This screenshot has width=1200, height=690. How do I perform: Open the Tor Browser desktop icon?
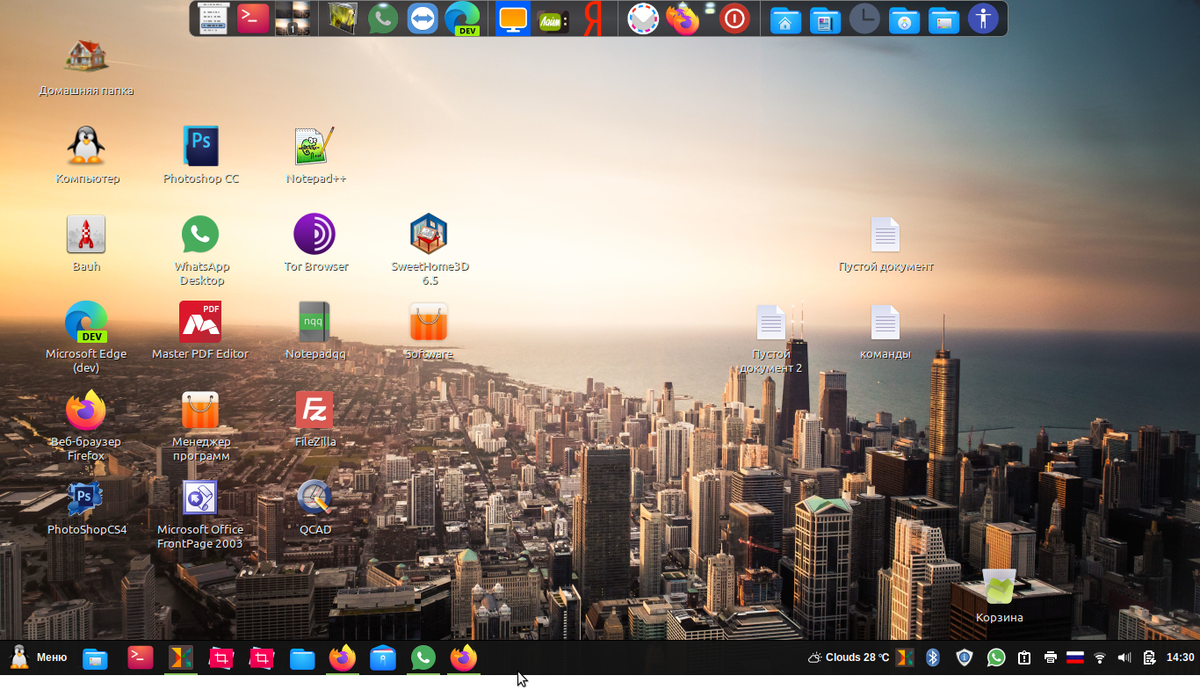coord(315,234)
